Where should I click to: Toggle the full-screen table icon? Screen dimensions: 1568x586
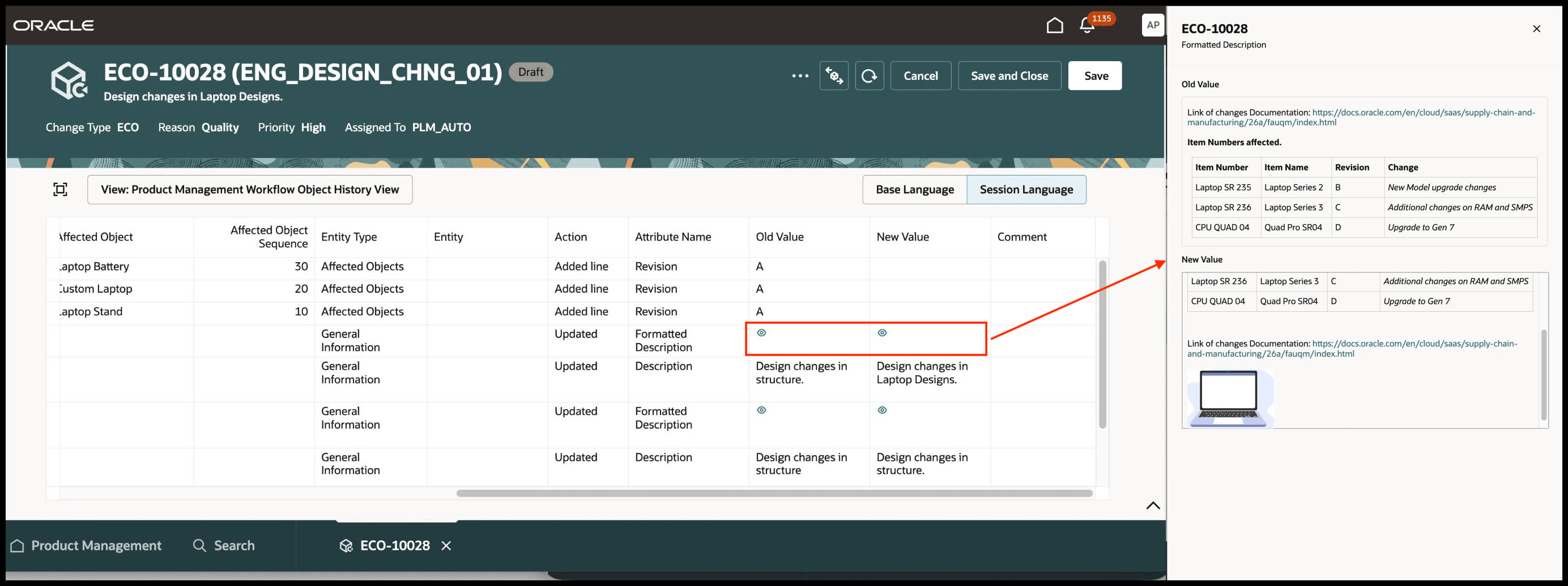coord(60,189)
